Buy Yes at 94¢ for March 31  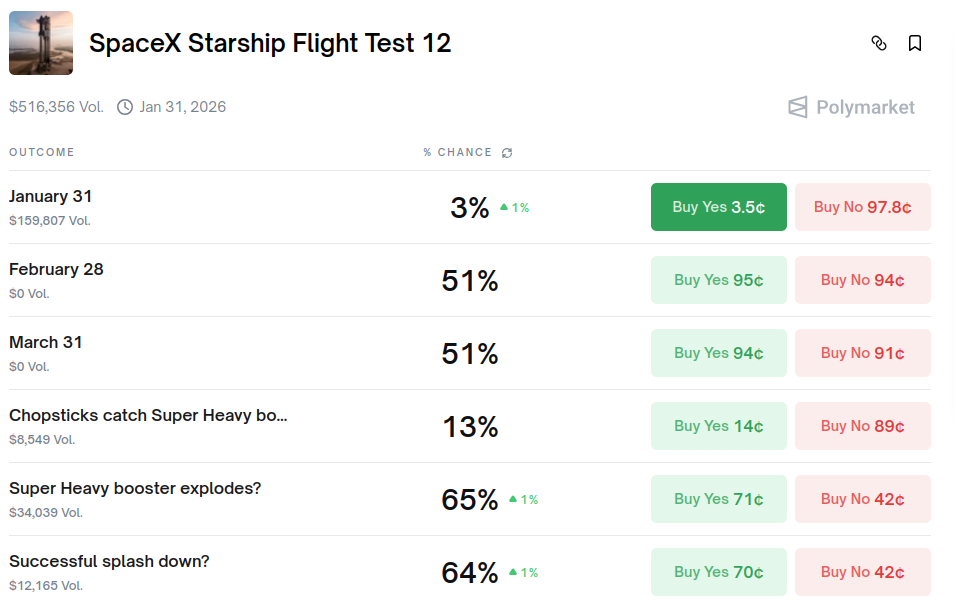(x=718, y=353)
